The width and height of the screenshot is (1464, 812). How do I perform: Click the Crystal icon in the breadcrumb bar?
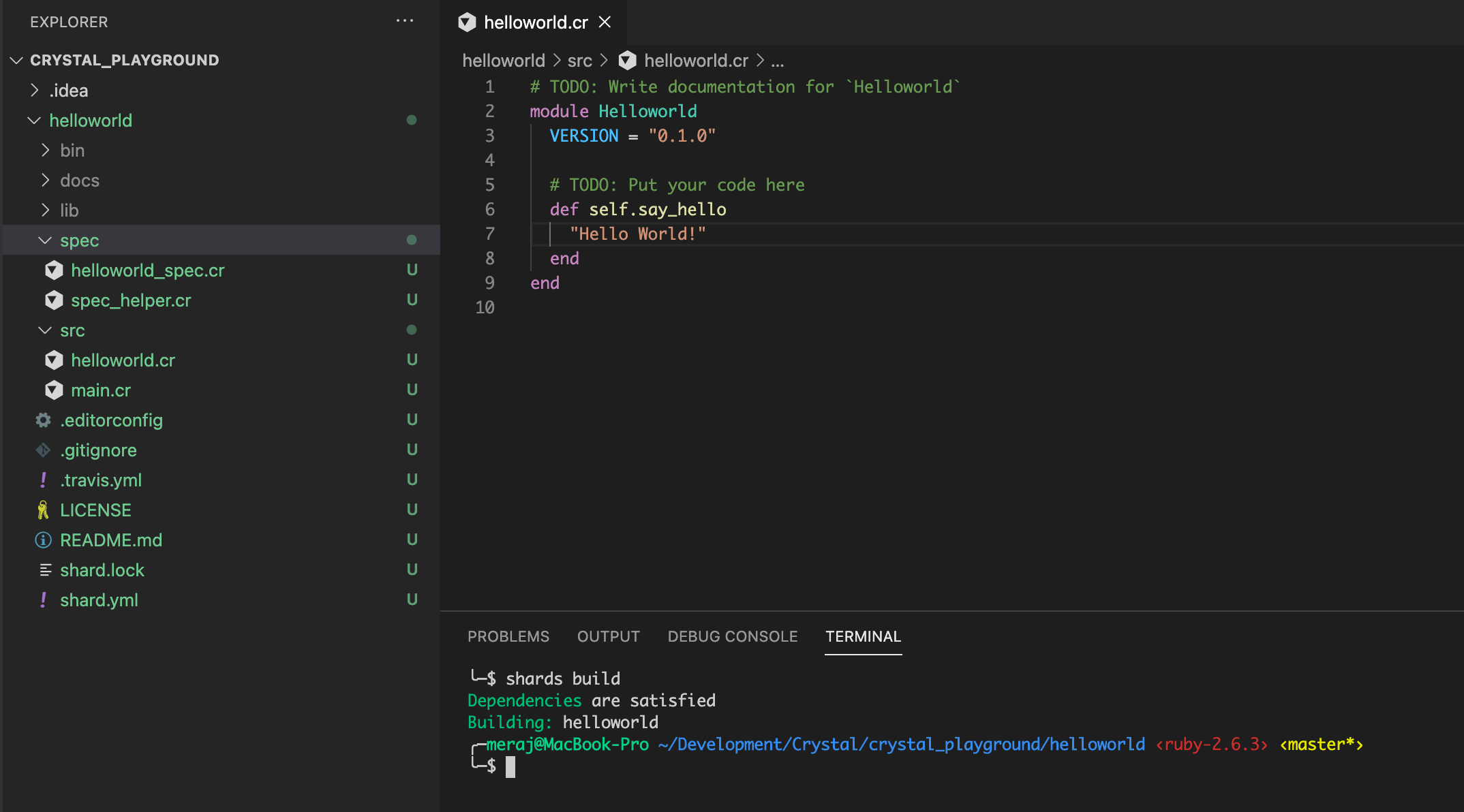(x=627, y=61)
